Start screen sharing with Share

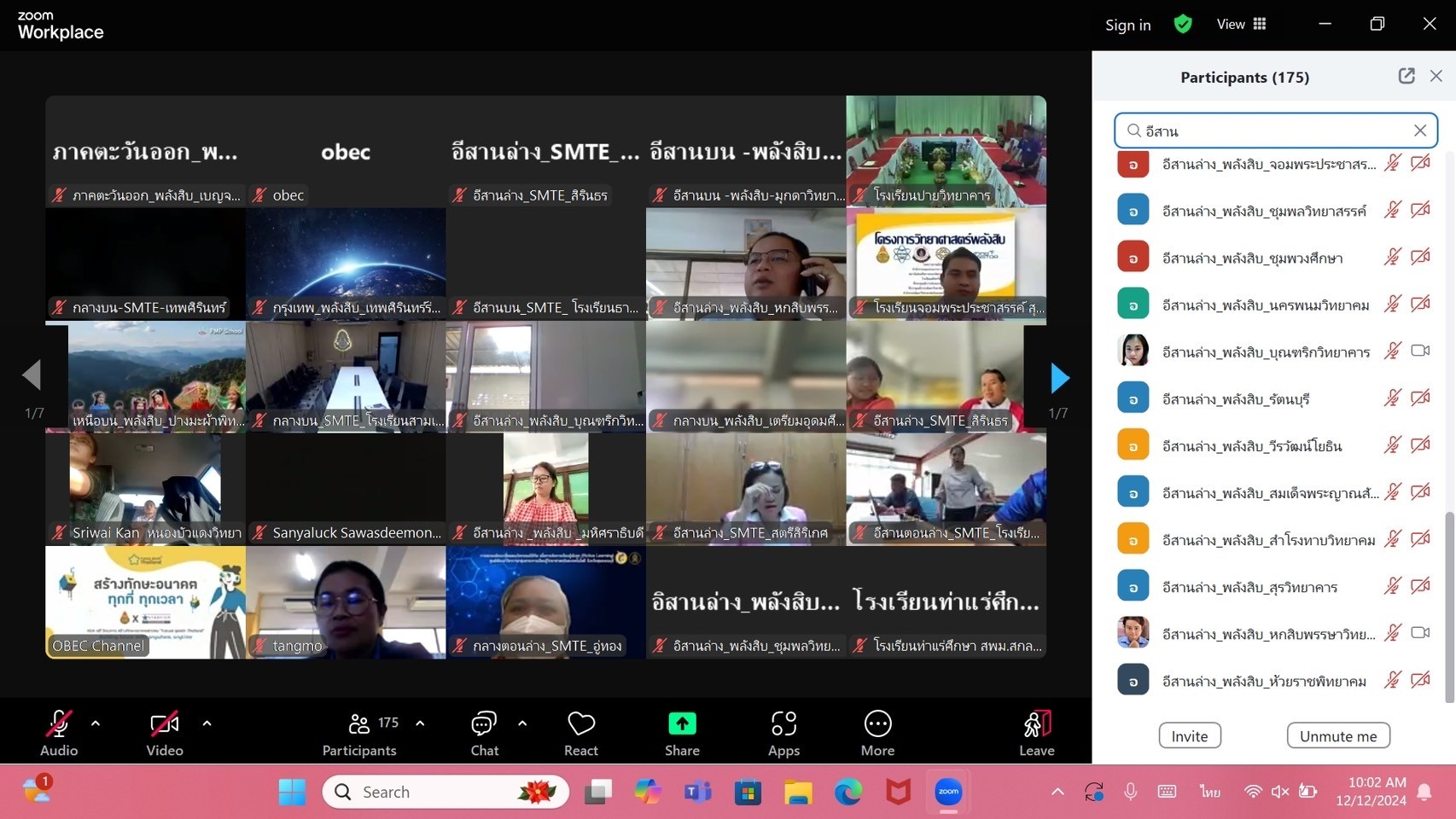coord(682,733)
